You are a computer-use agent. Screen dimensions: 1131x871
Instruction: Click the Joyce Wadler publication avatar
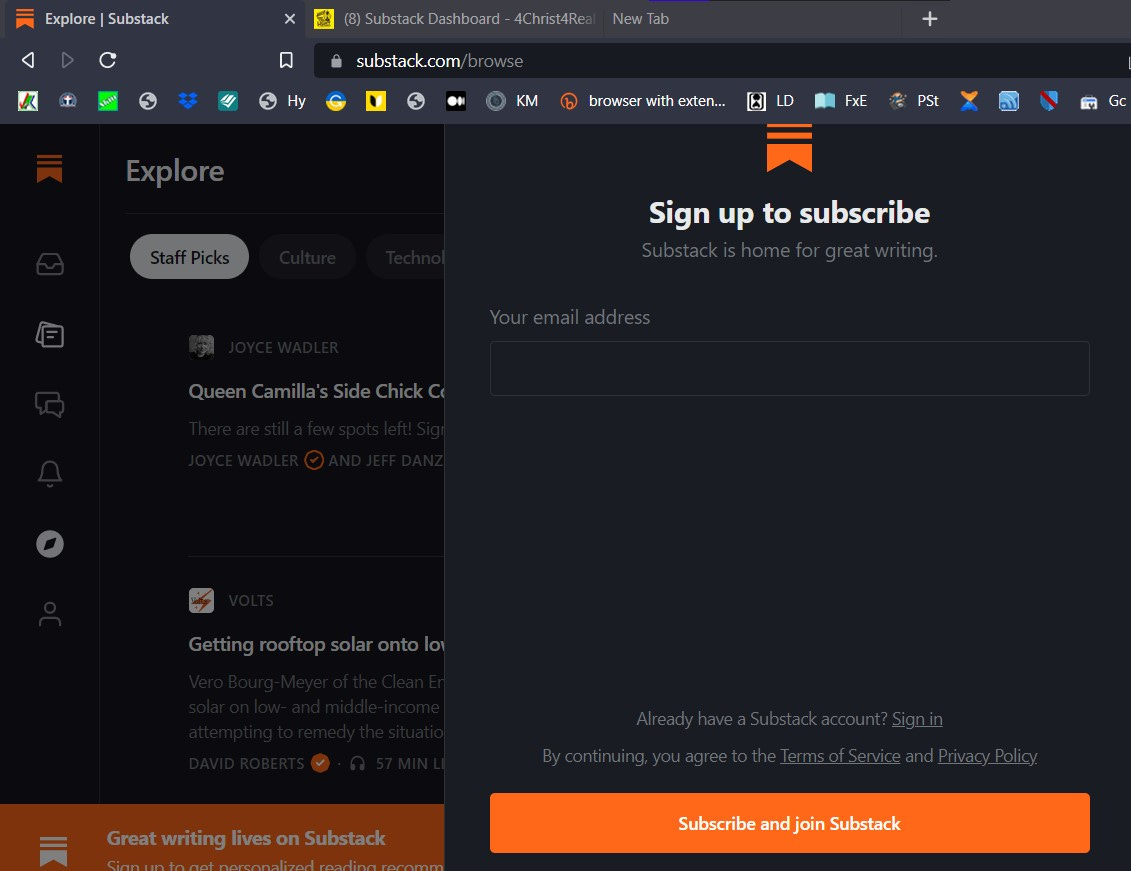point(201,347)
